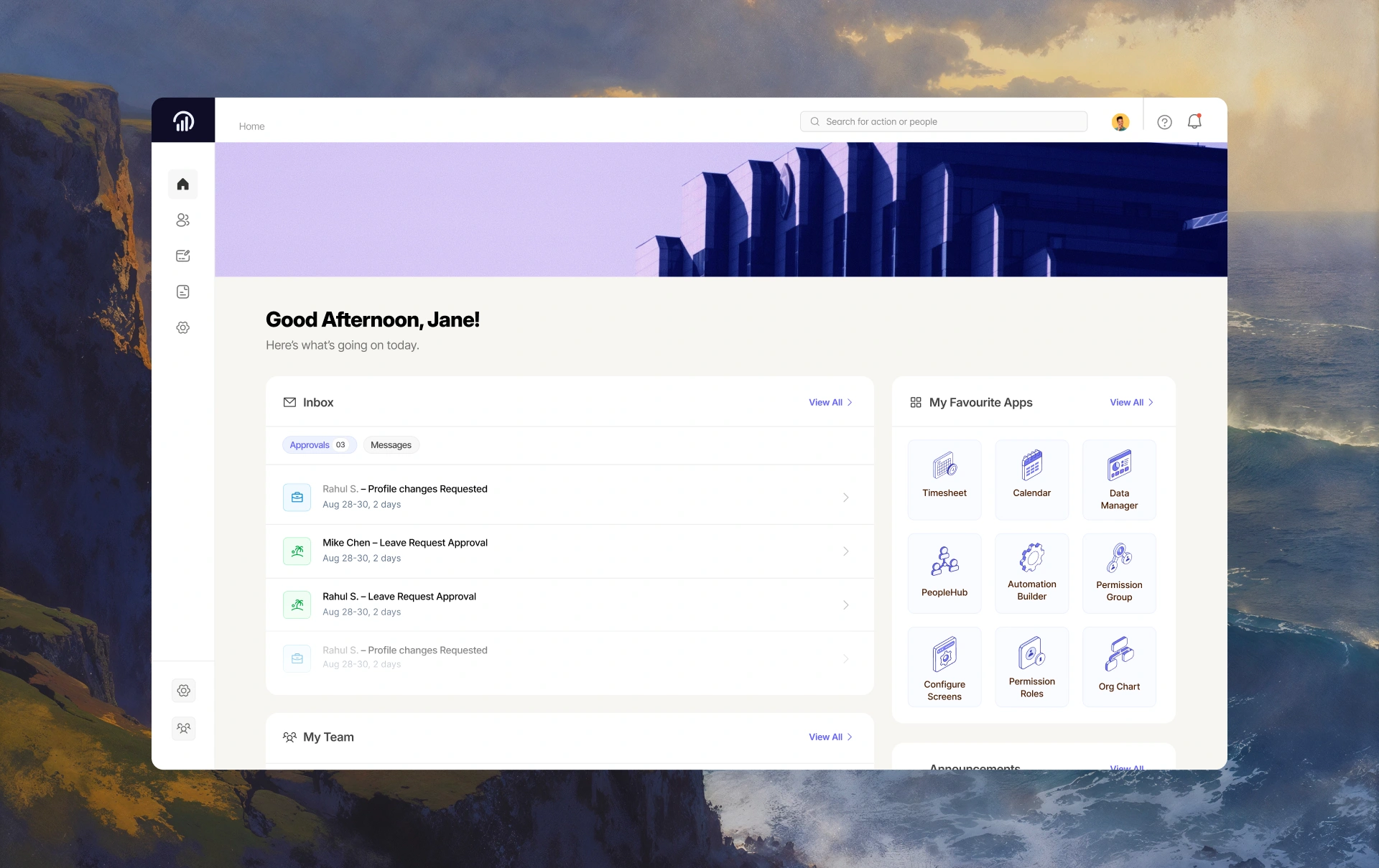The height and width of the screenshot is (868, 1379).
Task: Click the team icon at sidebar bottom
Action: coord(183,728)
